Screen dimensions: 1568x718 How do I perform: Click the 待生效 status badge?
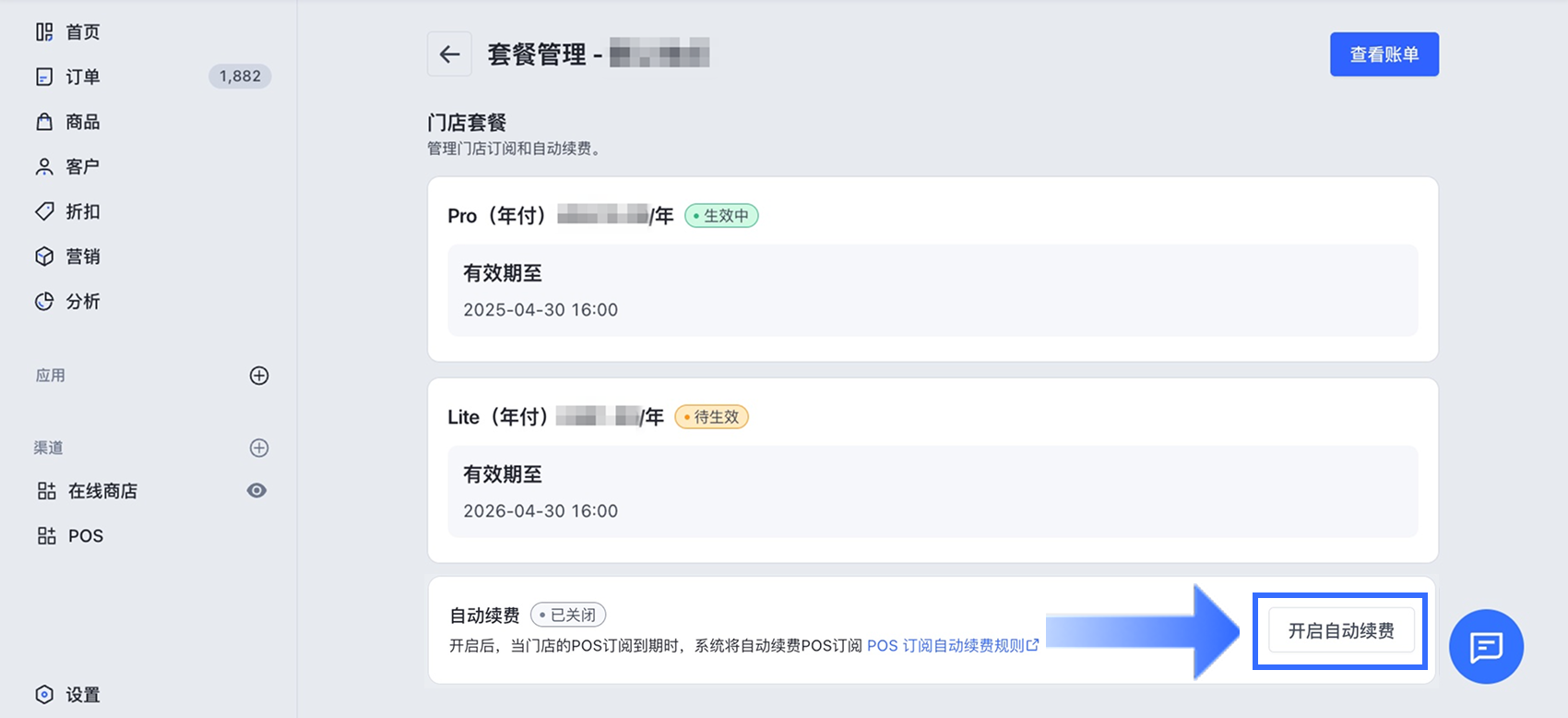[712, 417]
